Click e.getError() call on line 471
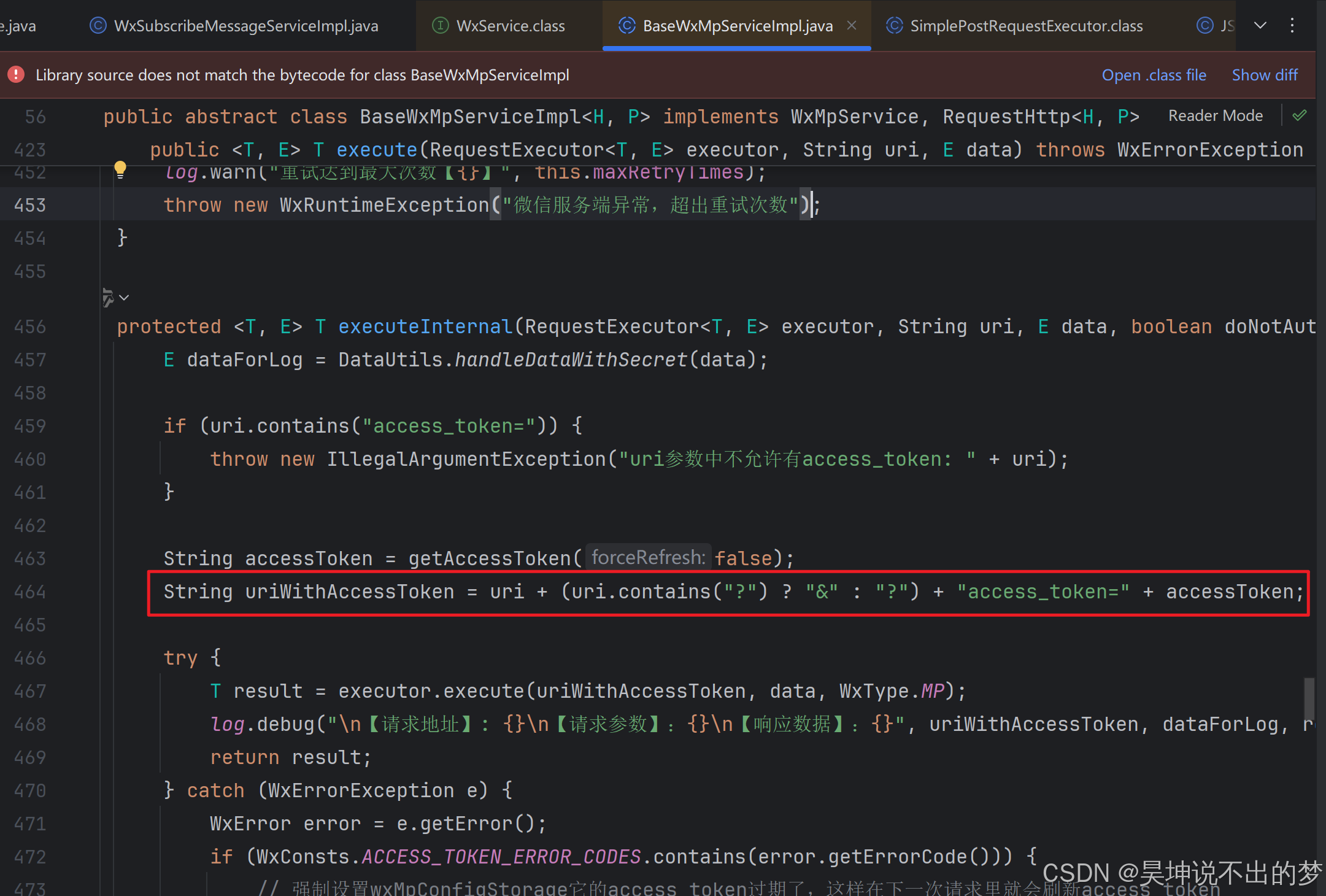The height and width of the screenshot is (896, 1326). tap(471, 824)
